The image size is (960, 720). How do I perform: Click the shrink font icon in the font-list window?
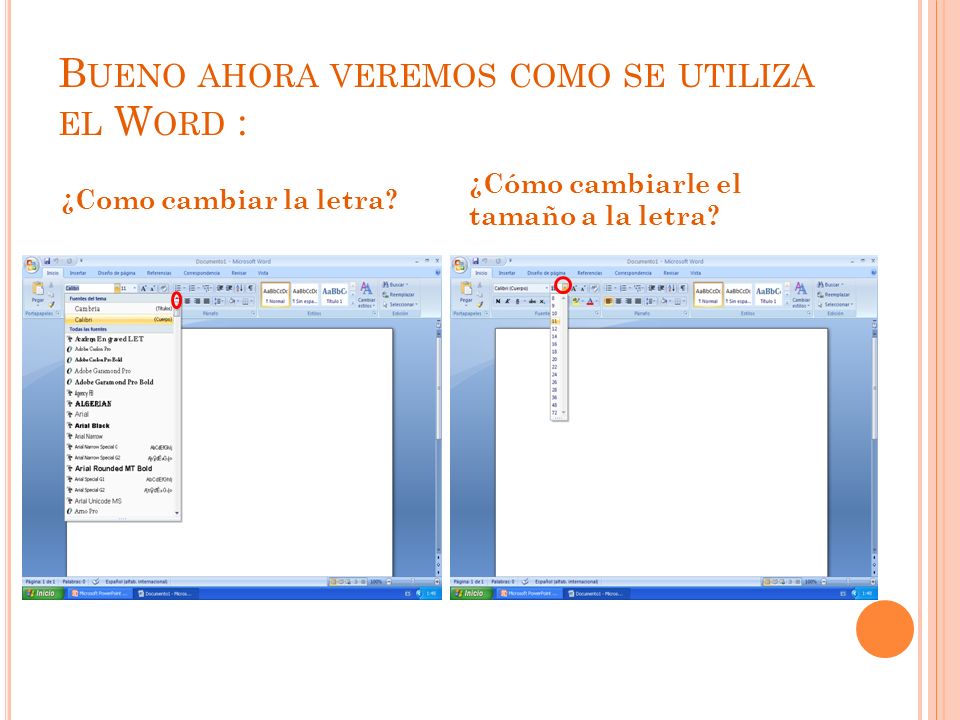pos(152,288)
